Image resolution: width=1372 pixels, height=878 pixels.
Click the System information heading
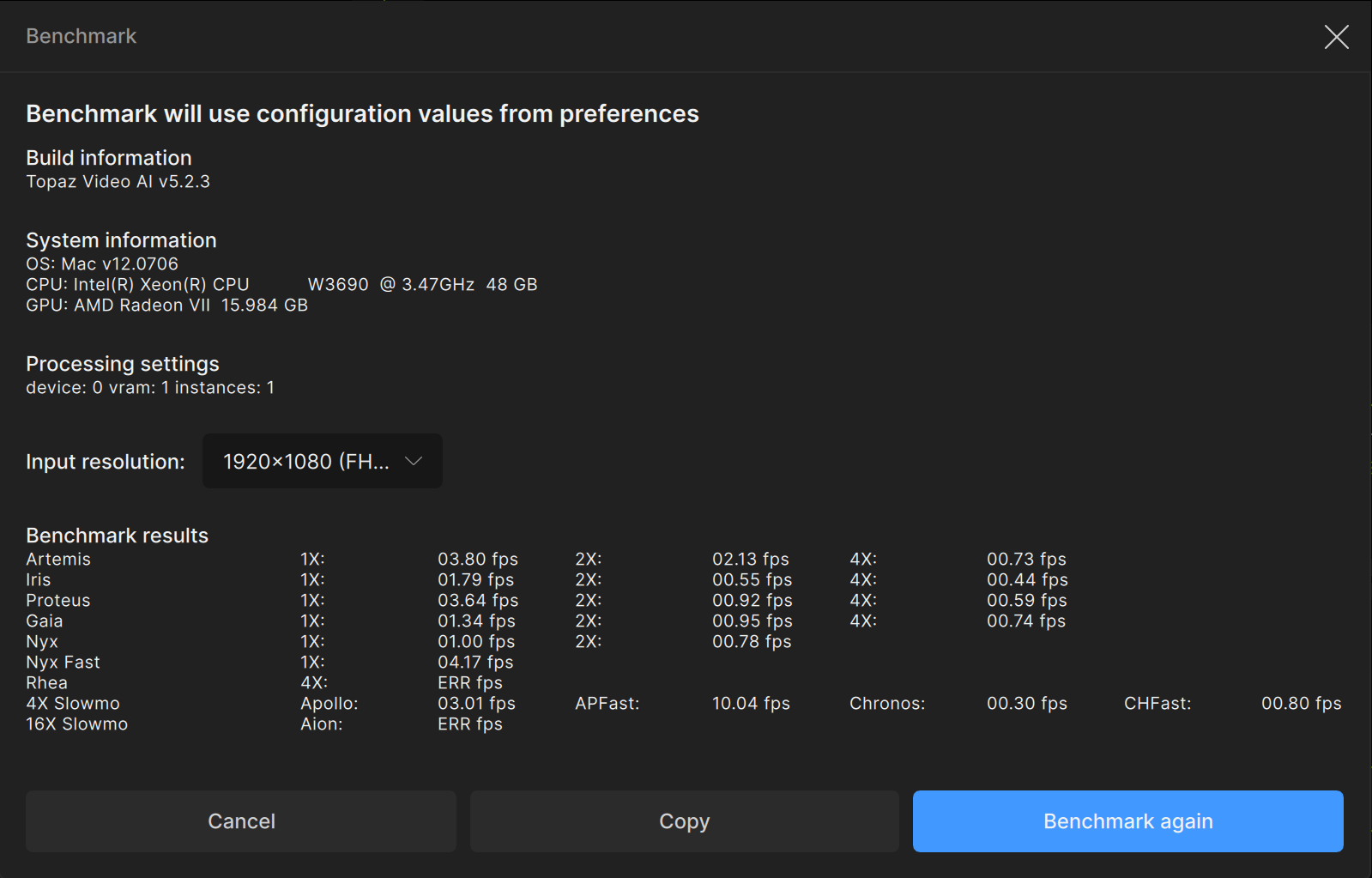[x=121, y=240]
